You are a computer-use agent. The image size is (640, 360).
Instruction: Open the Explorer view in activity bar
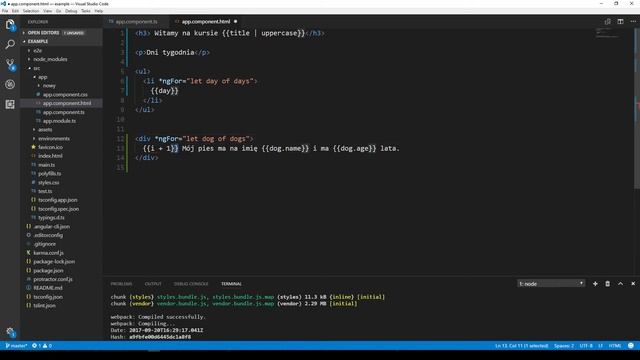10,25
